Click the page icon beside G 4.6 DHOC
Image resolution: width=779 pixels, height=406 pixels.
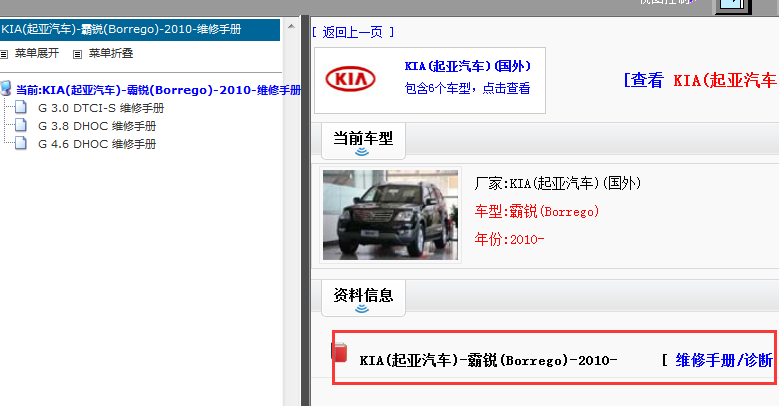(21, 143)
